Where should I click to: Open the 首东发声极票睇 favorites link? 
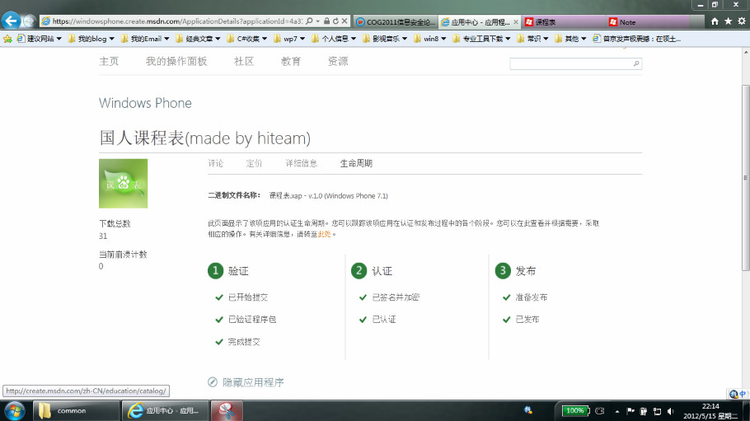point(637,39)
